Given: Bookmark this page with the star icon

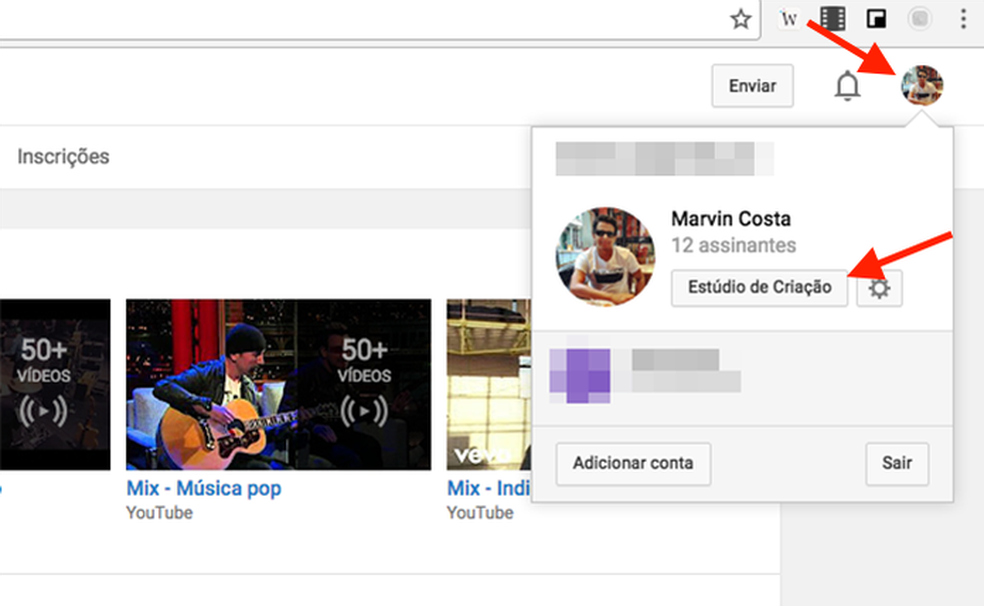Looking at the screenshot, I should click(x=740, y=18).
